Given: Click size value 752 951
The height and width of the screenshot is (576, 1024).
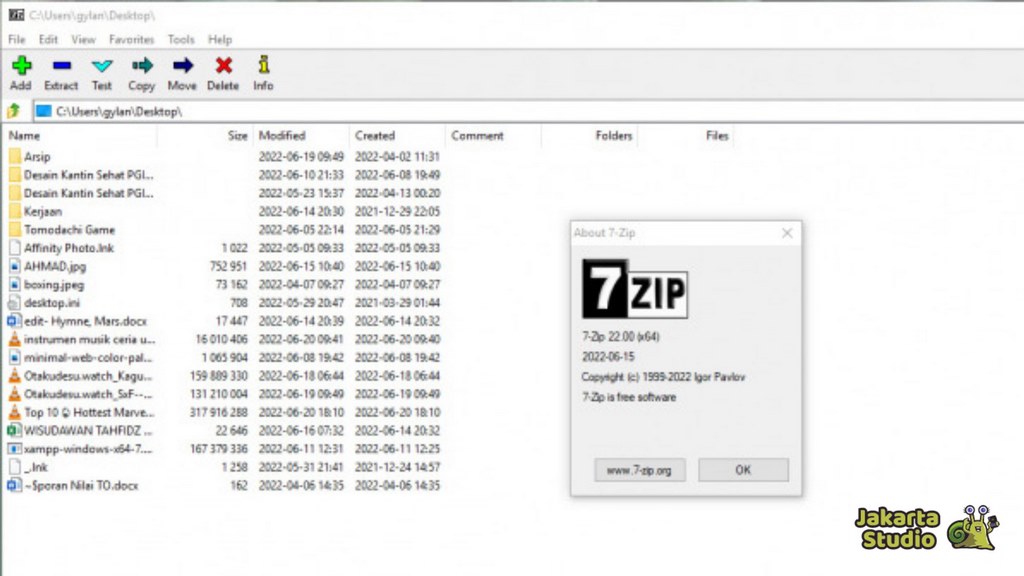Looking at the screenshot, I should pyautogui.click(x=228, y=266).
